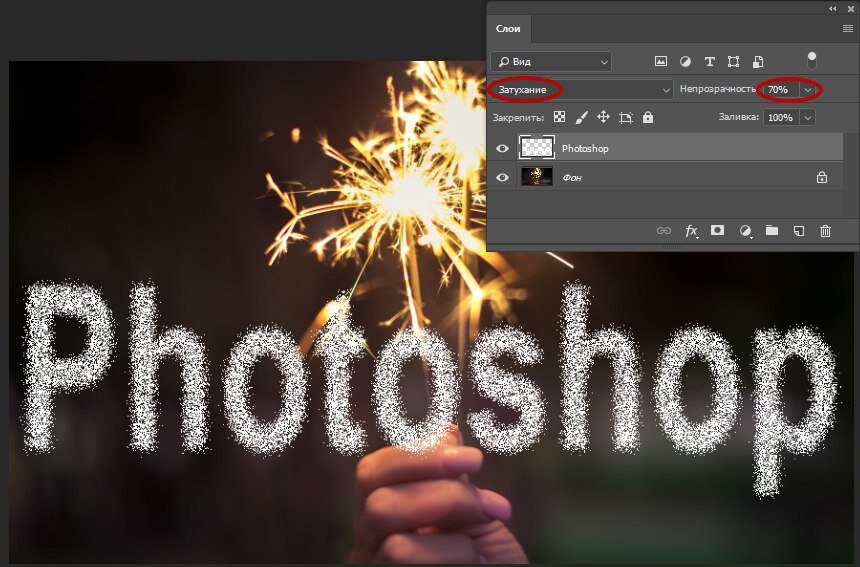The width and height of the screenshot is (860, 567).
Task: Expand the Заливка fill slider arrow
Action: [808, 117]
